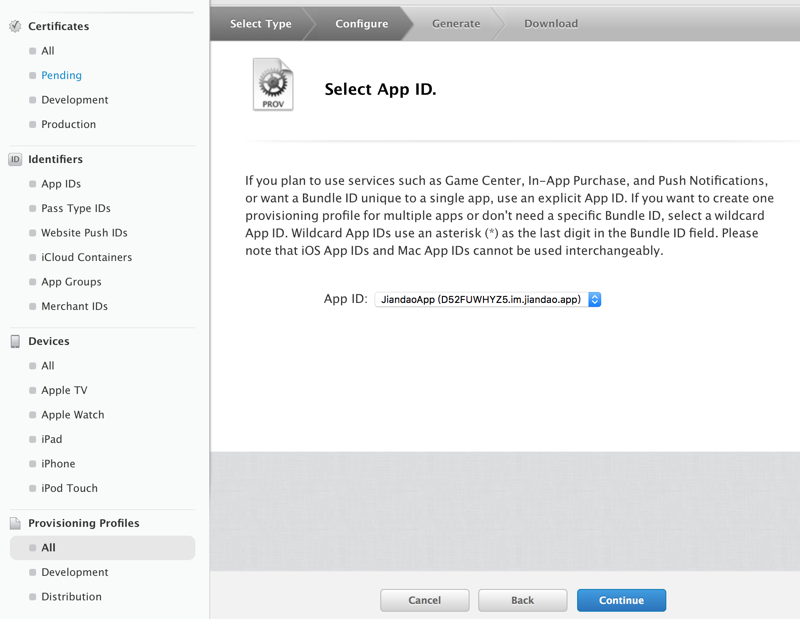Go to the Select Type step
This screenshot has height=619, width=800.
(261, 23)
